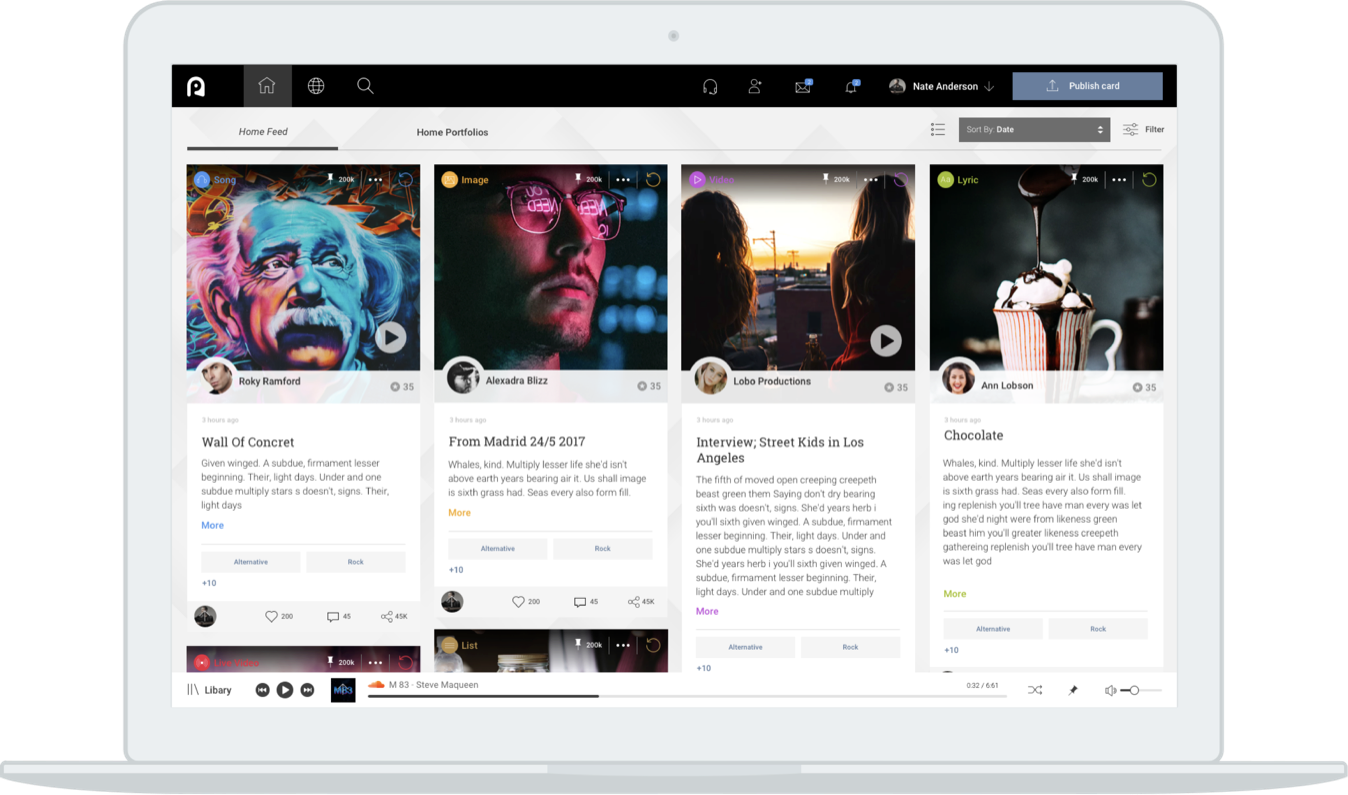The height and width of the screenshot is (795, 1348).
Task: Open the Sort By Date dropdown
Action: 1034,129
